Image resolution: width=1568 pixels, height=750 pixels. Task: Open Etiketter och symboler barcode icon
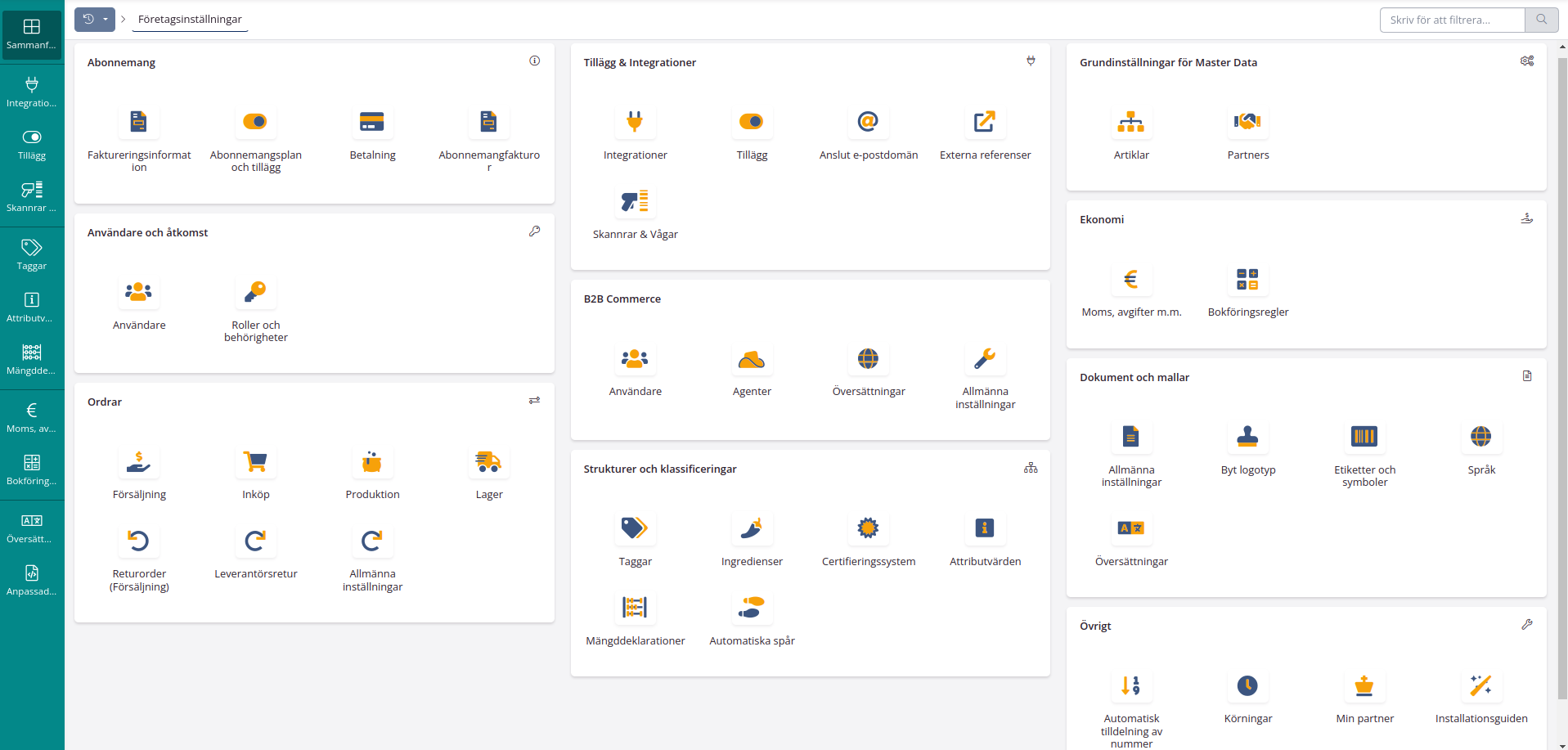(x=1364, y=438)
